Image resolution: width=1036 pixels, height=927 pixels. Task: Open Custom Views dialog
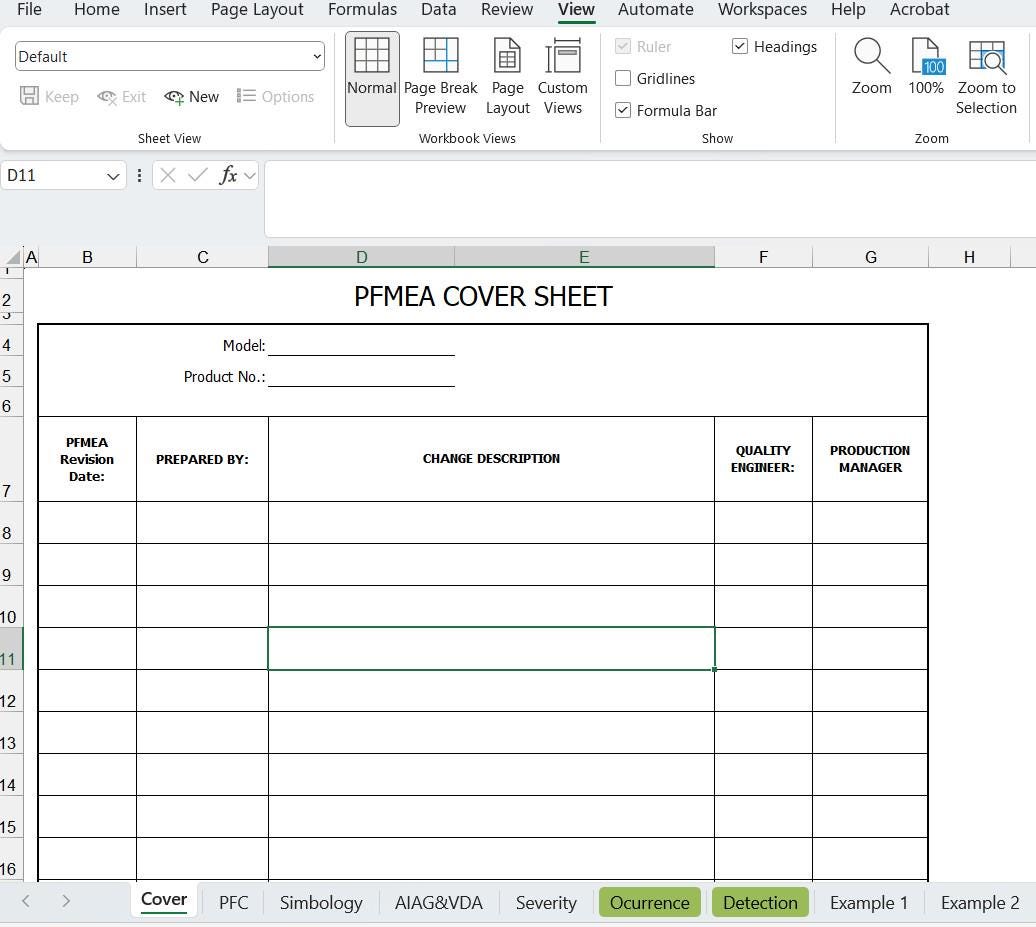coord(562,78)
